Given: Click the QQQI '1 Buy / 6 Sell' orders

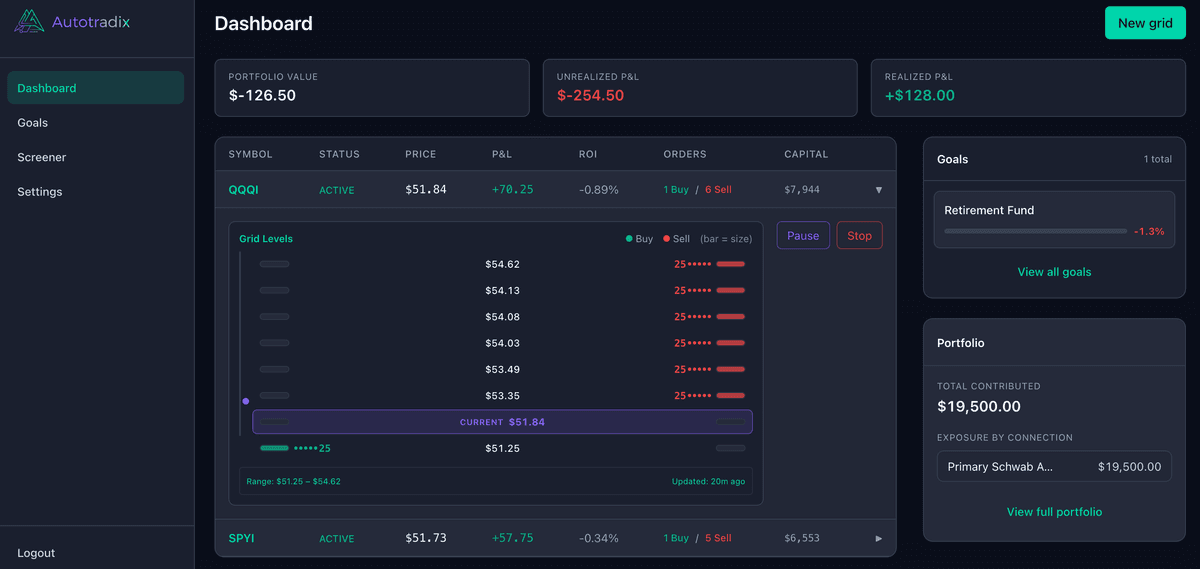Looking at the screenshot, I should coord(698,190).
